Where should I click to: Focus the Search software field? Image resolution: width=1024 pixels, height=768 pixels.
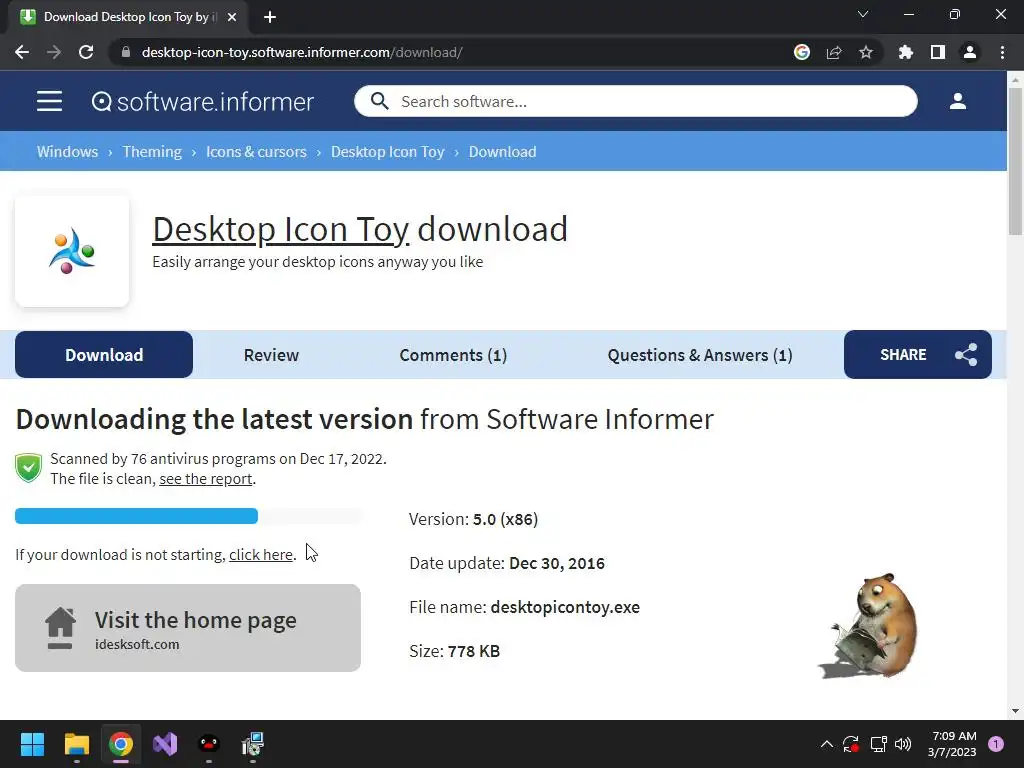tap(636, 101)
